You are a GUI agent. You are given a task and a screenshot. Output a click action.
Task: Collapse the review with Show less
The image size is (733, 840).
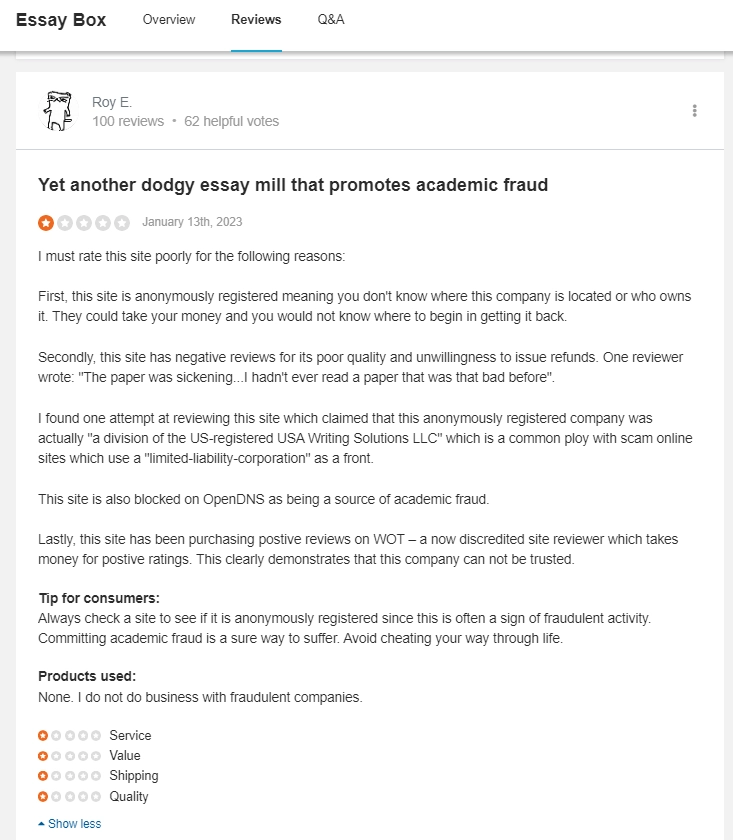click(x=70, y=823)
